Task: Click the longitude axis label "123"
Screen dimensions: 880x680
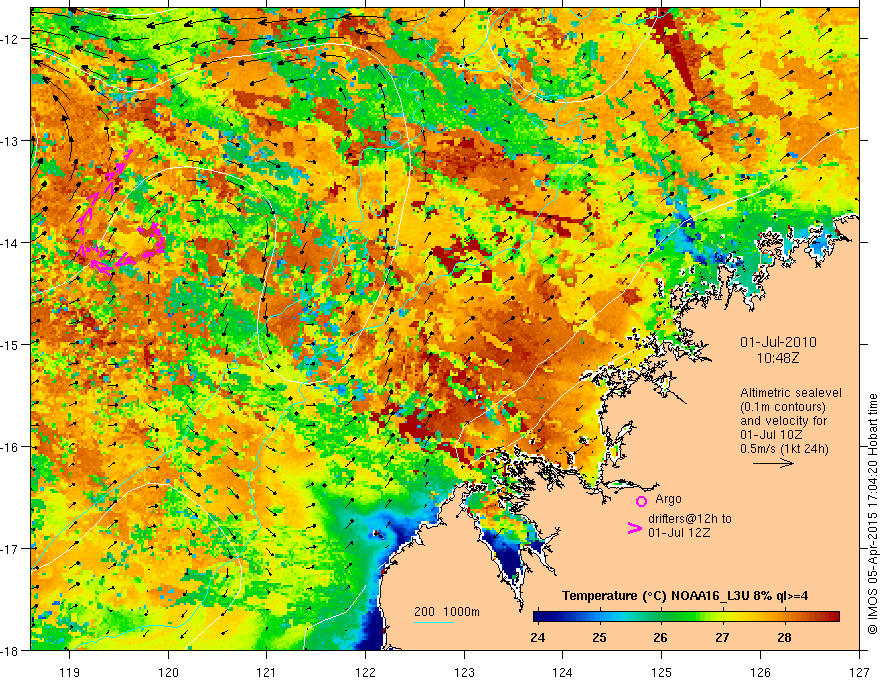Action: coord(464,672)
